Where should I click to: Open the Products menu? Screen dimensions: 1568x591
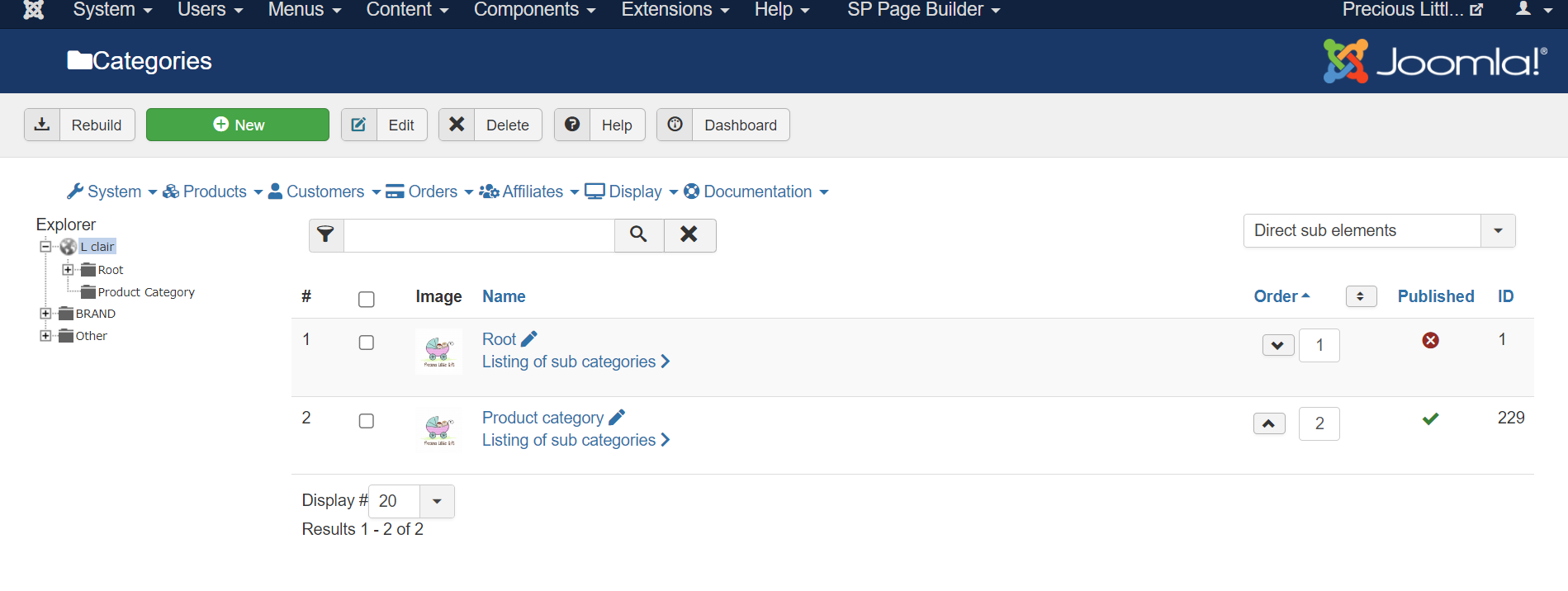213,191
